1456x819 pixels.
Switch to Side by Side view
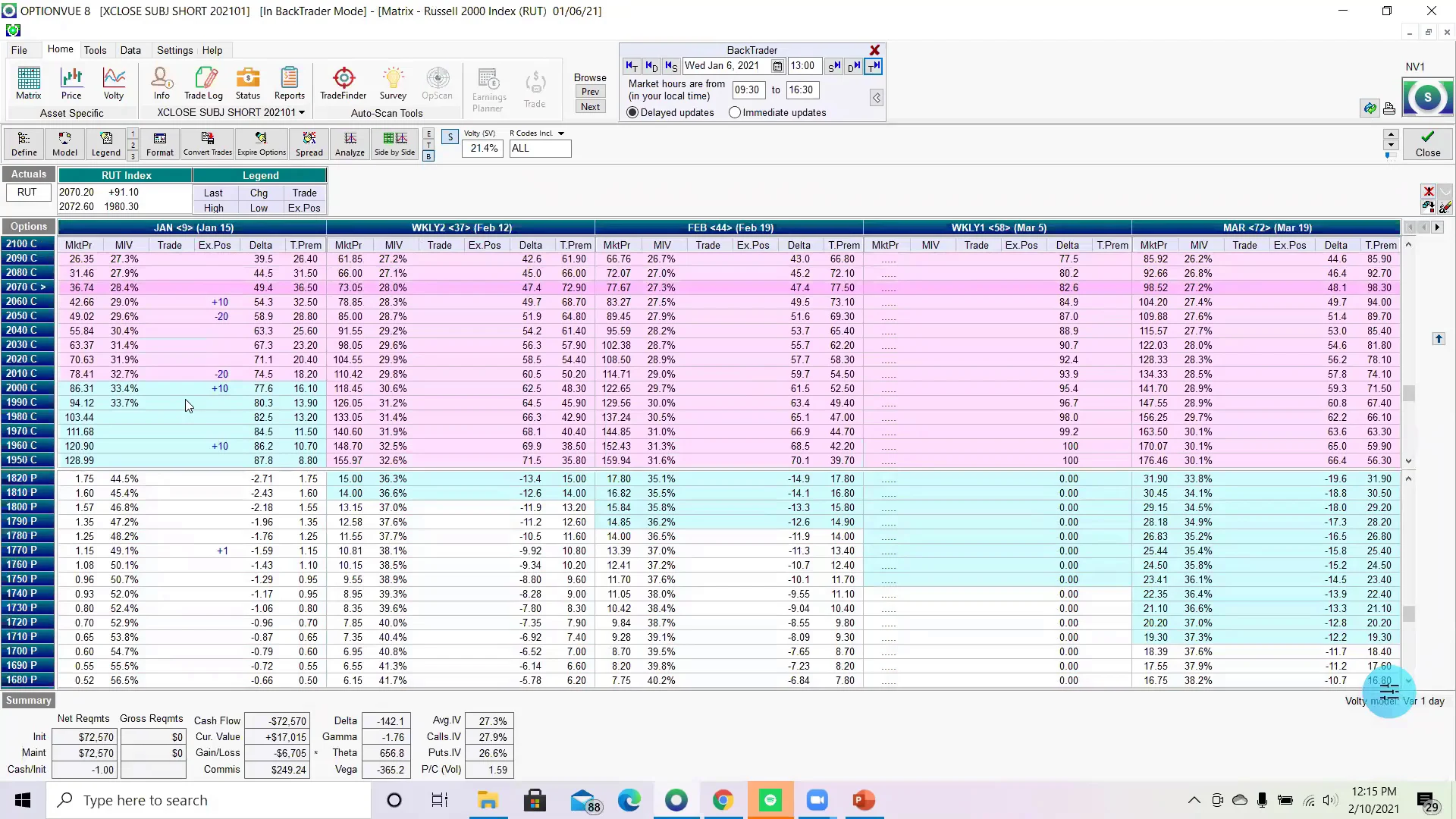(395, 143)
